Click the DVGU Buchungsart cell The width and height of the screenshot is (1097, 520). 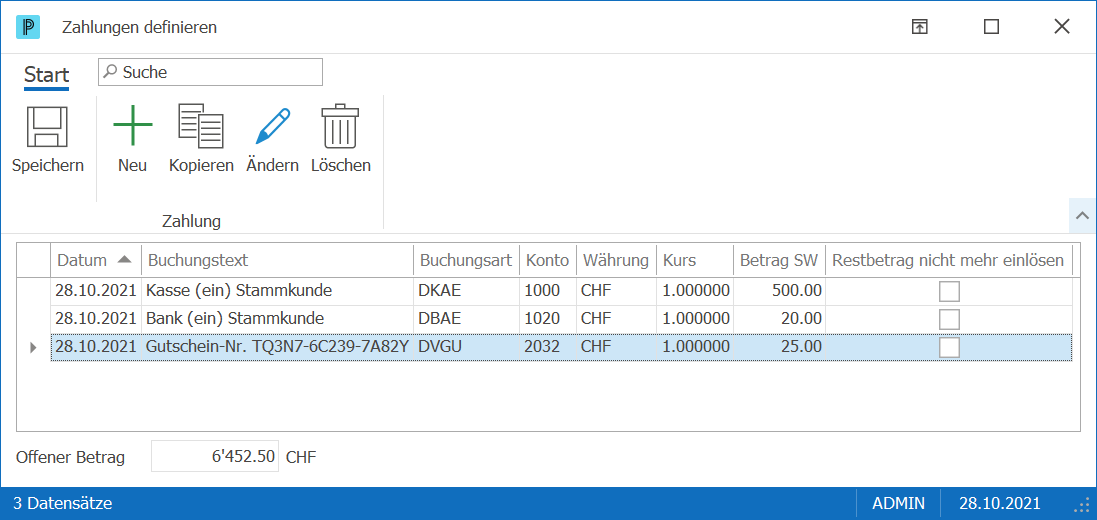tap(466, 347)
